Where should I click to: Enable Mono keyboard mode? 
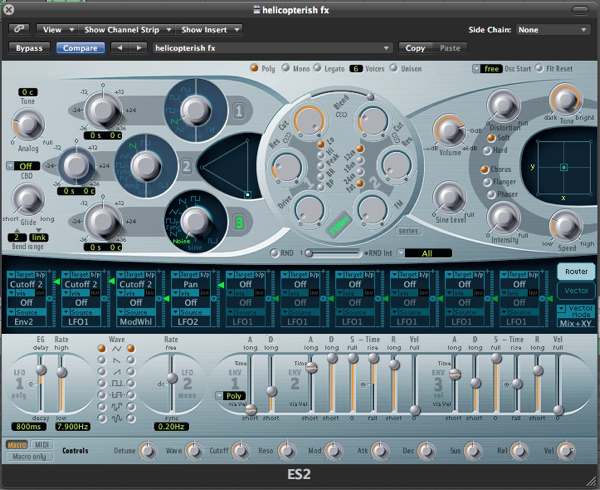point(285,68)
